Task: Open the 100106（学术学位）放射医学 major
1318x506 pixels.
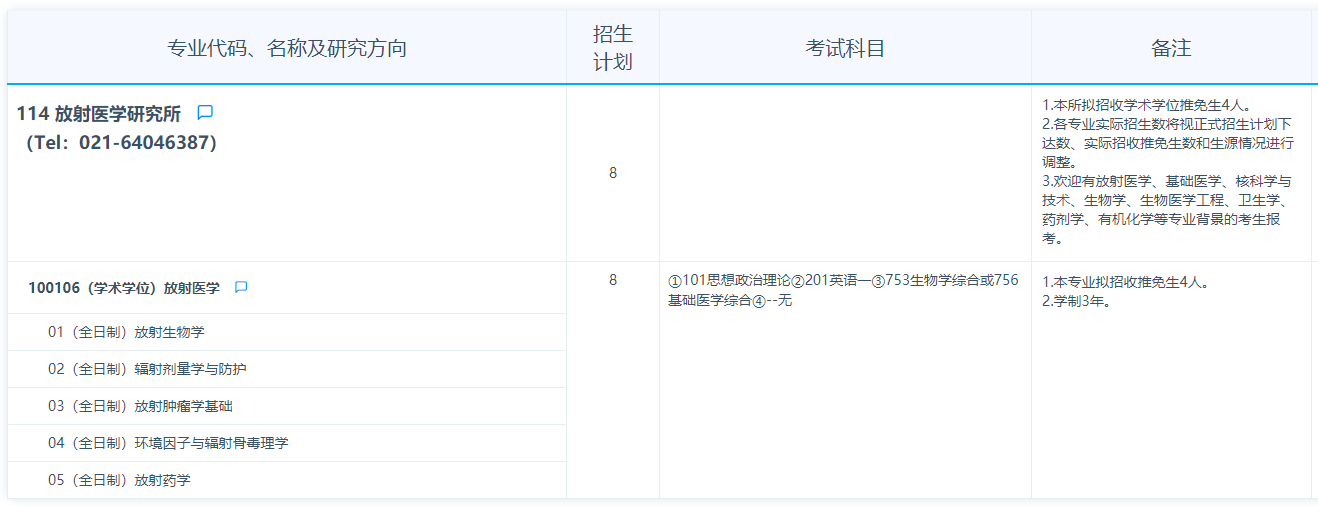Action: click(x=124, y=288)
